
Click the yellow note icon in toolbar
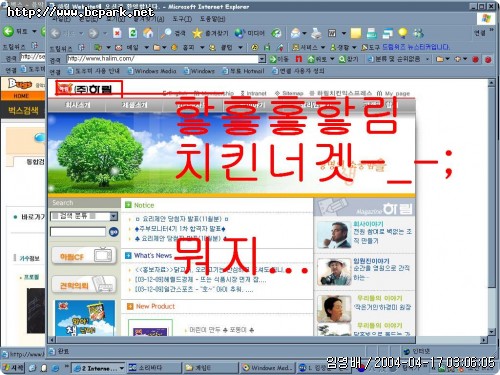pos(356,33)
